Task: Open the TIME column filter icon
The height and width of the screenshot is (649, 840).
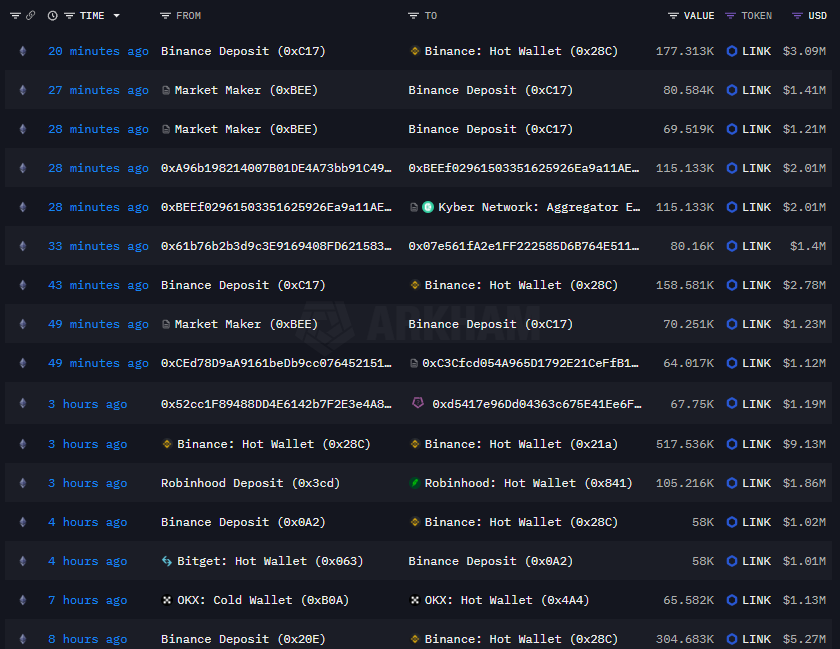Action: 69,16
